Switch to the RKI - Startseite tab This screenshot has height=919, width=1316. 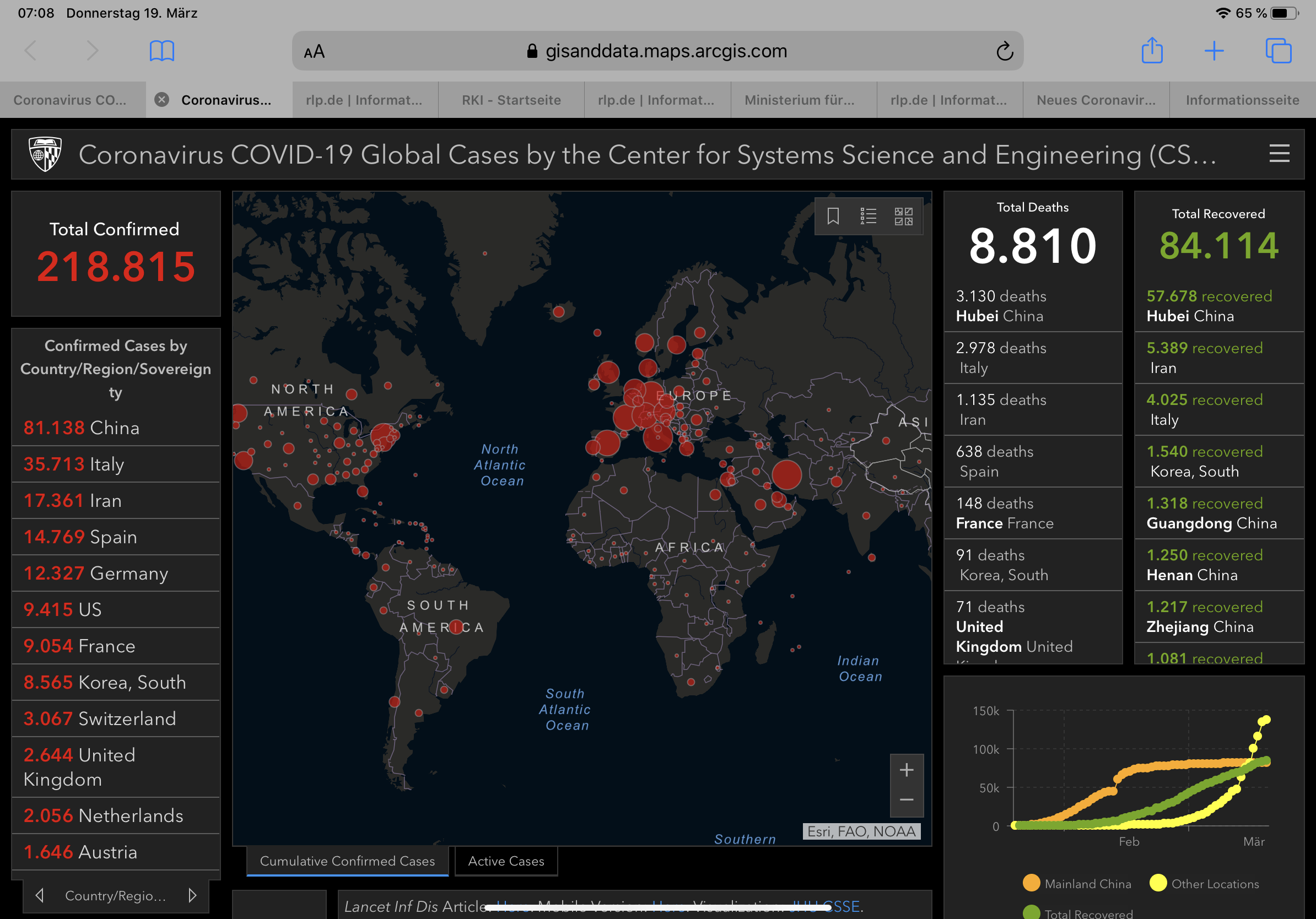coord(511,100)
